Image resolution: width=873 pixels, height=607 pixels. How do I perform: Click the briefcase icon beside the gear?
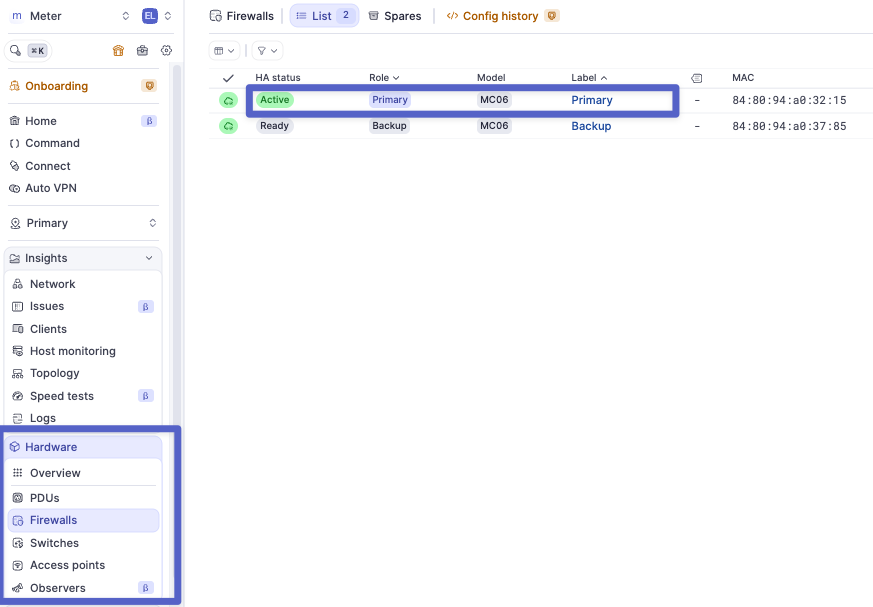point(142,50)
